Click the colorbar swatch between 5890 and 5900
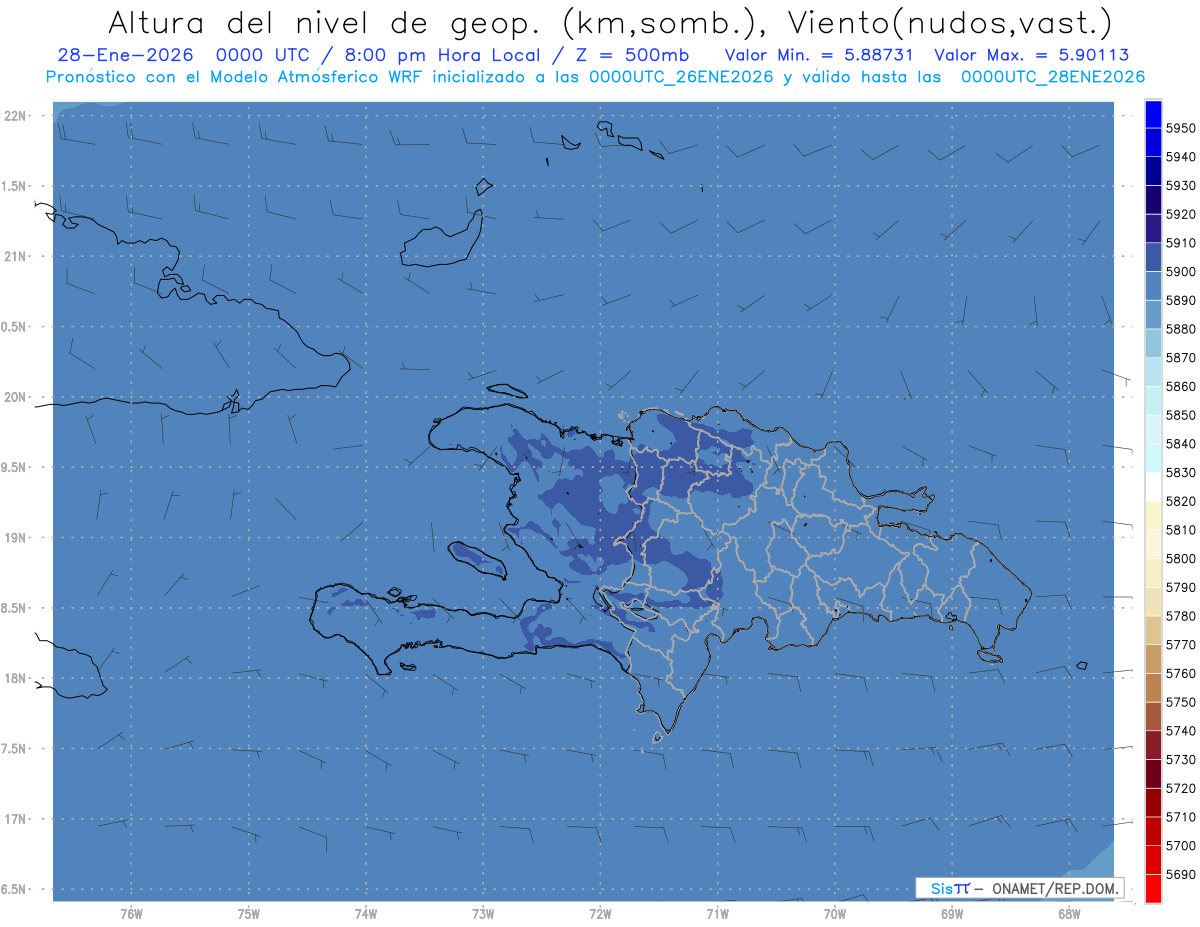1200x927 pixels. 1153,286
